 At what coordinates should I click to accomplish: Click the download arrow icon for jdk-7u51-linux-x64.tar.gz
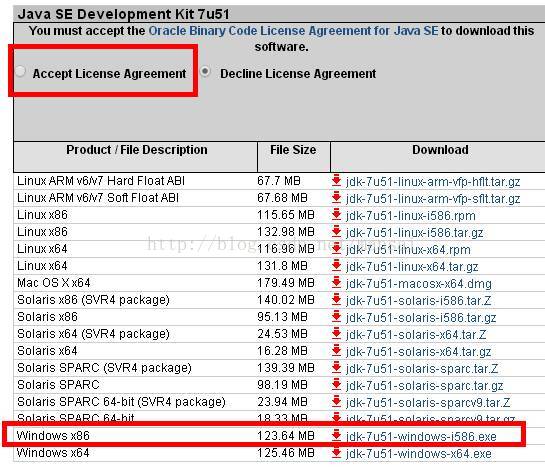click(336, 266)
